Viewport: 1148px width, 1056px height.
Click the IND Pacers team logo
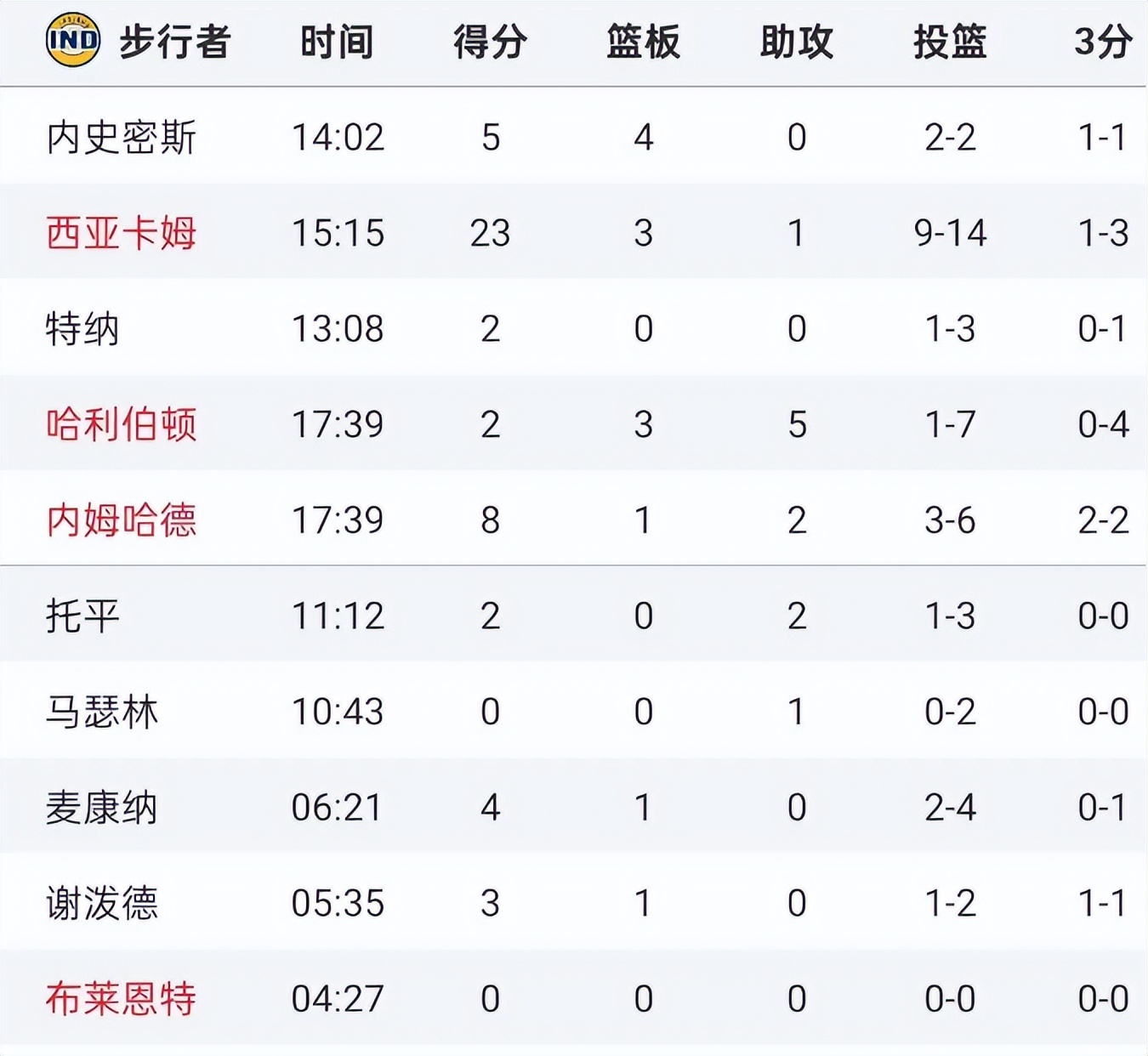[x=73, y=40]
